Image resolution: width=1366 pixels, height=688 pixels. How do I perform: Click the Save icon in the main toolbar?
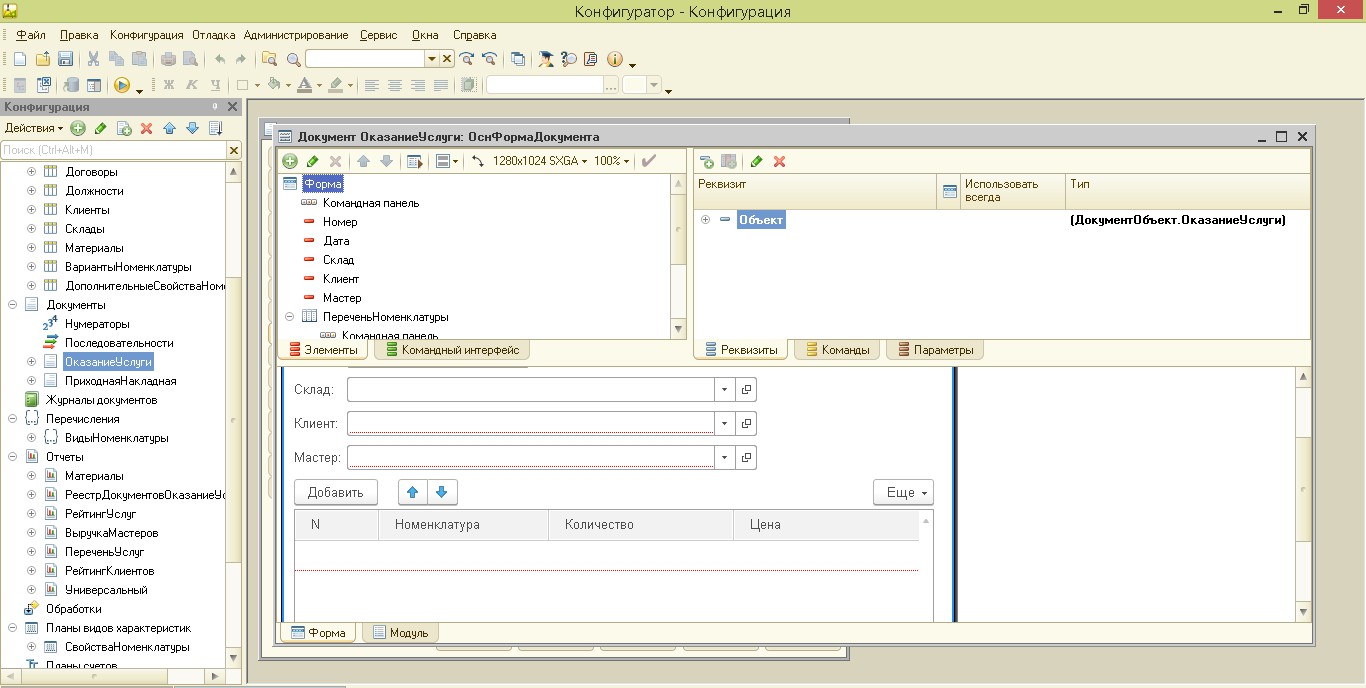(65, 59)
